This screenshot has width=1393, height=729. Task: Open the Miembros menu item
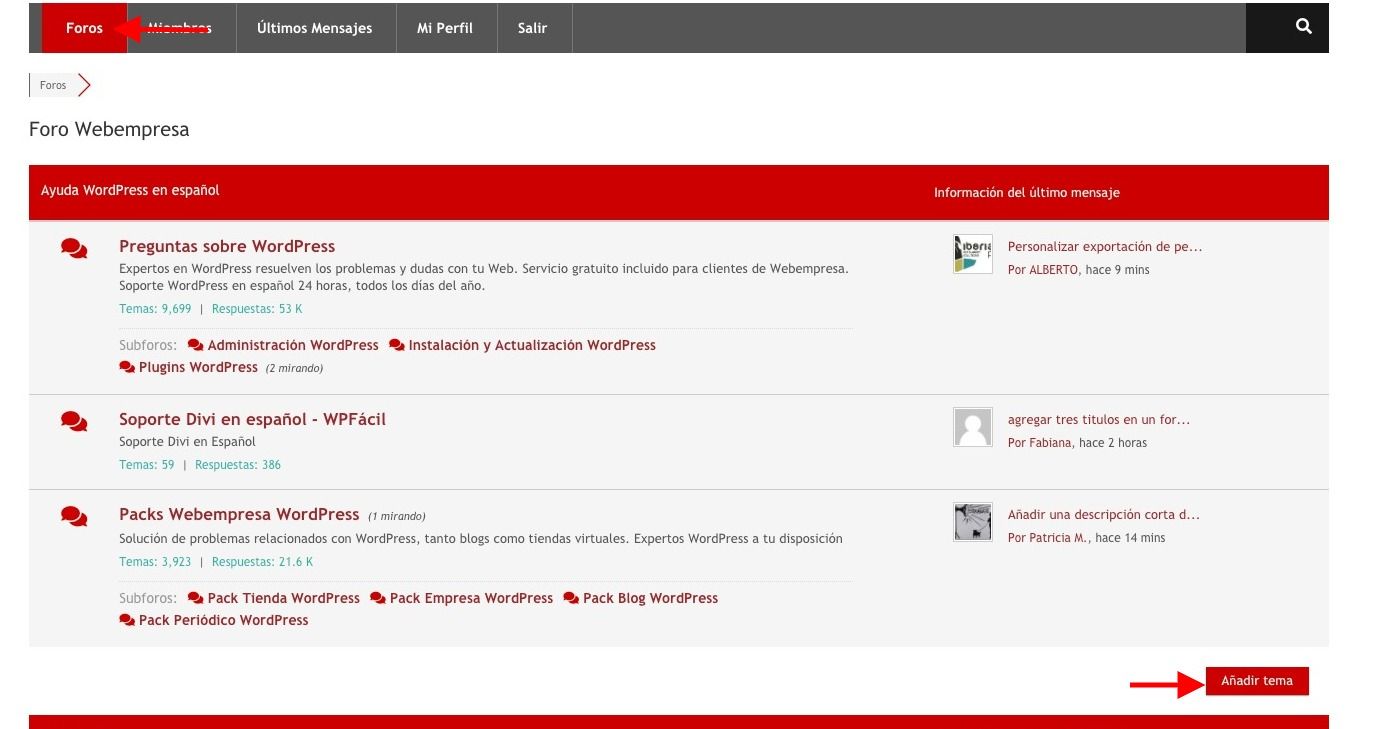180,28
